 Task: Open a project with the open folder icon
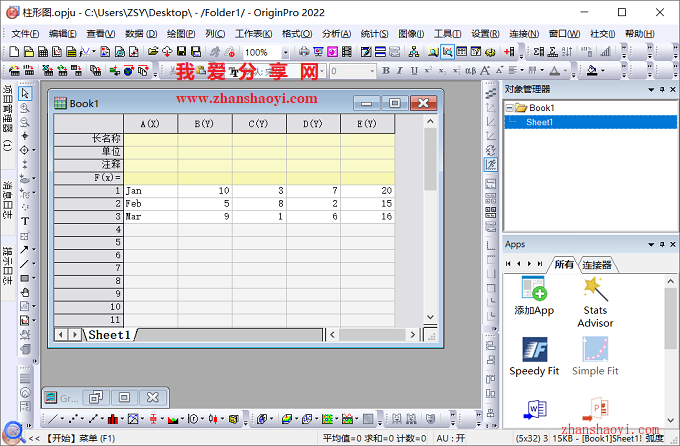pos(153,52)
